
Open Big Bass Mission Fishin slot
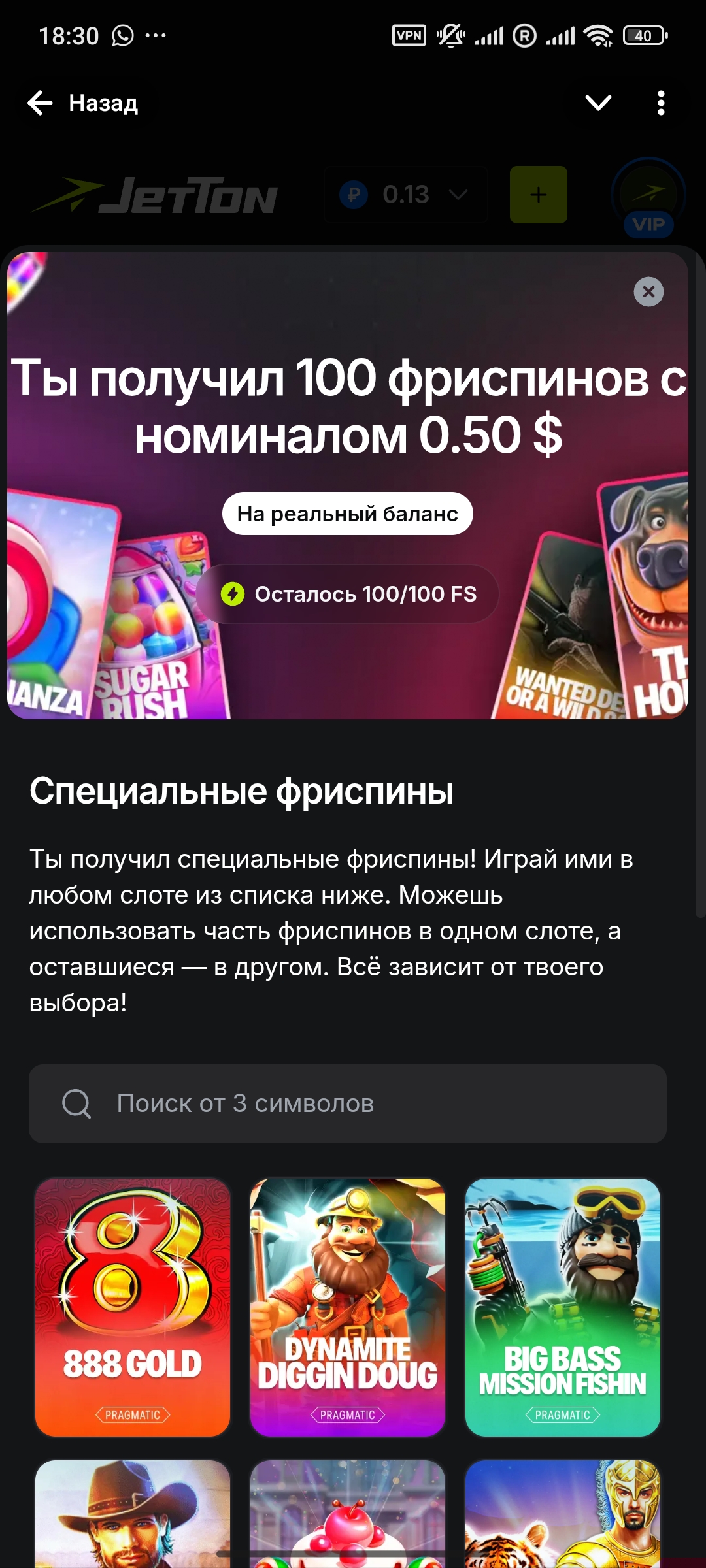563,1307
